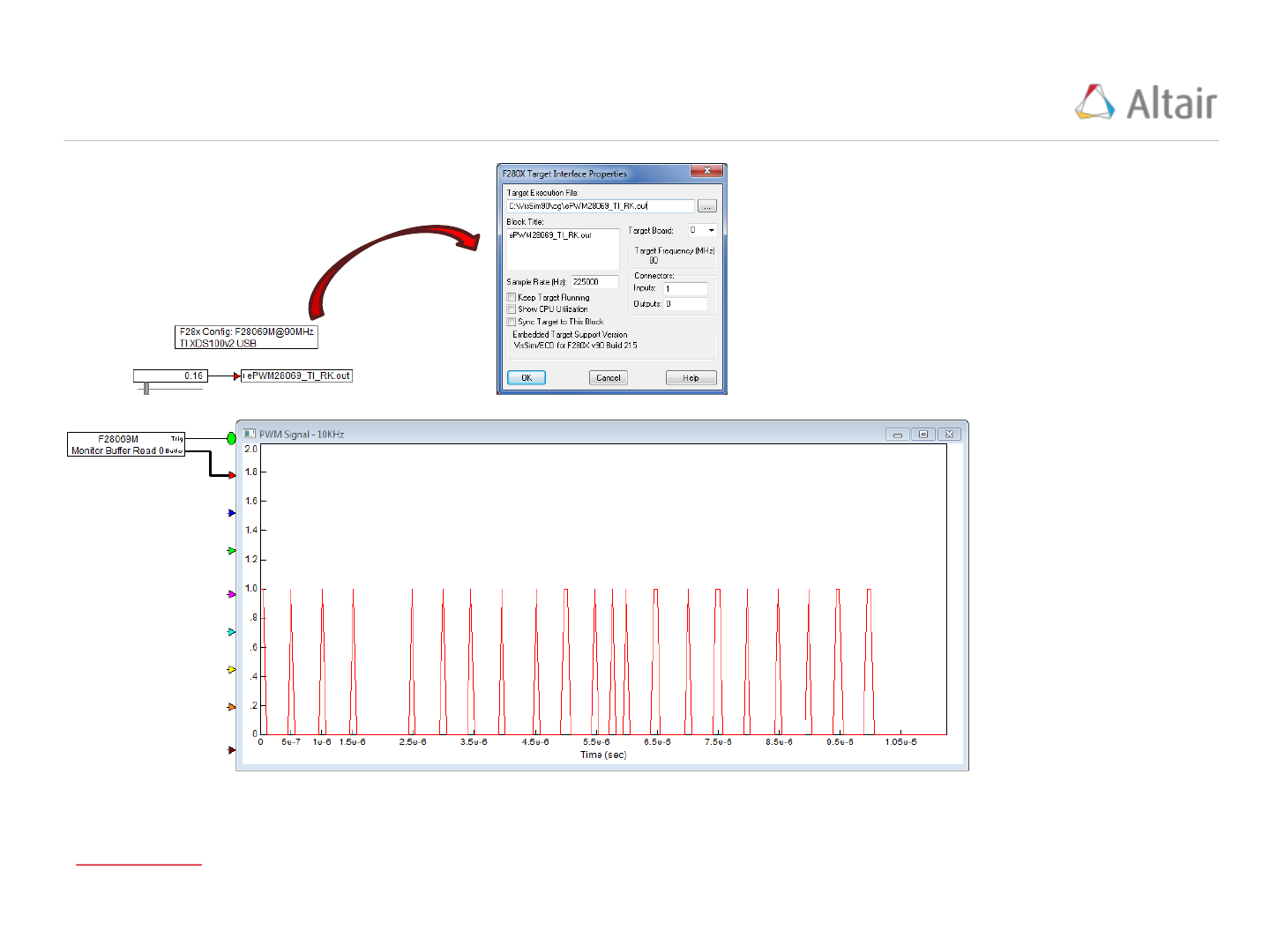Enable Show CPU Utilization checkbox
Screen dimensions: 1270x952
pyautogui.click(x=512, y=309)
